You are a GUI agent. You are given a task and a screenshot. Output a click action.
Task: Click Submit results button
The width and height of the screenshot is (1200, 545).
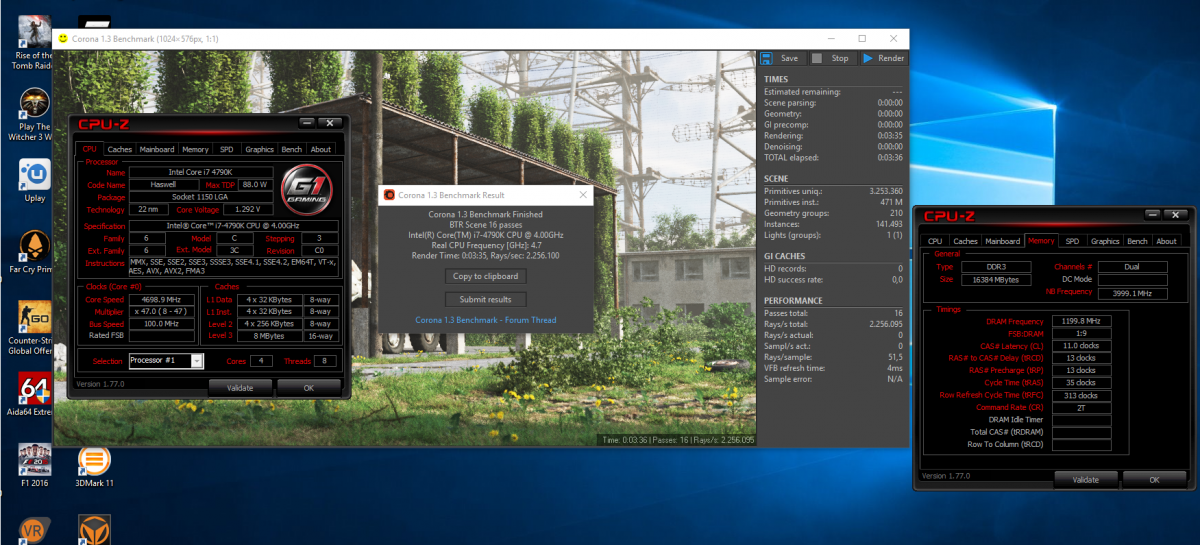[485, 299]
